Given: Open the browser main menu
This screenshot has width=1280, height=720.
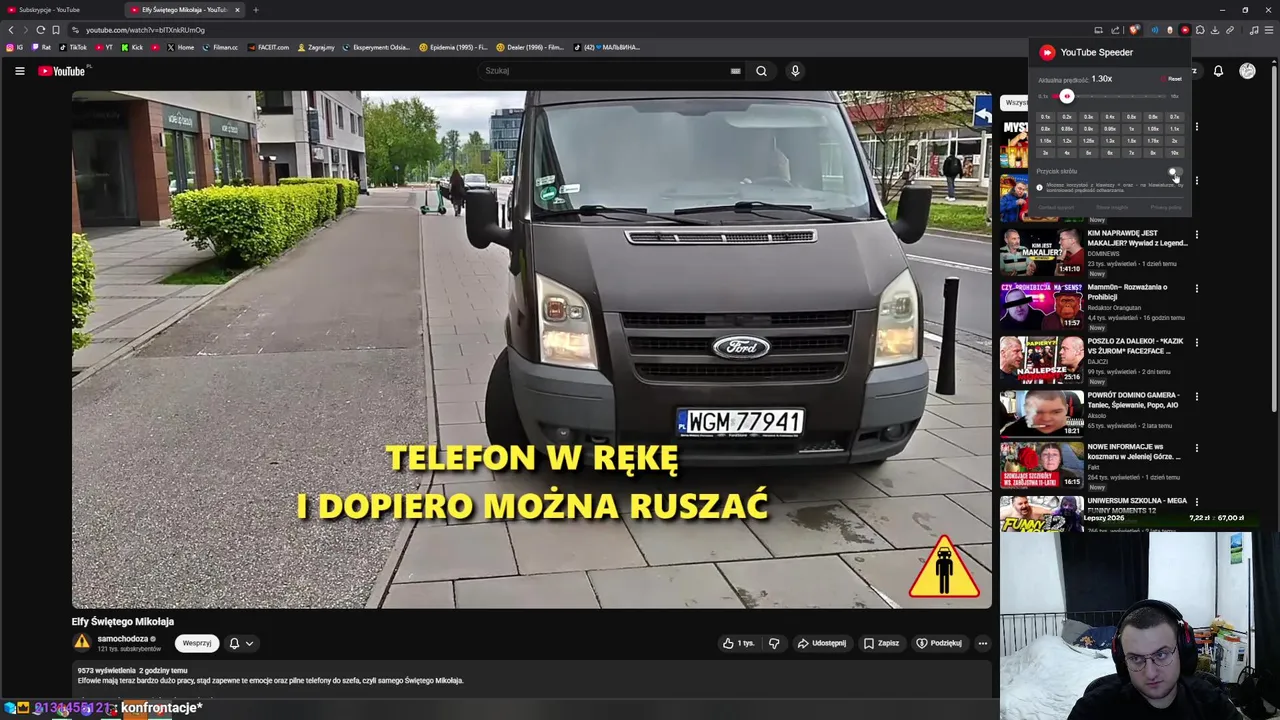Looking at the screenshot, I should click(x=1269, y=30).
